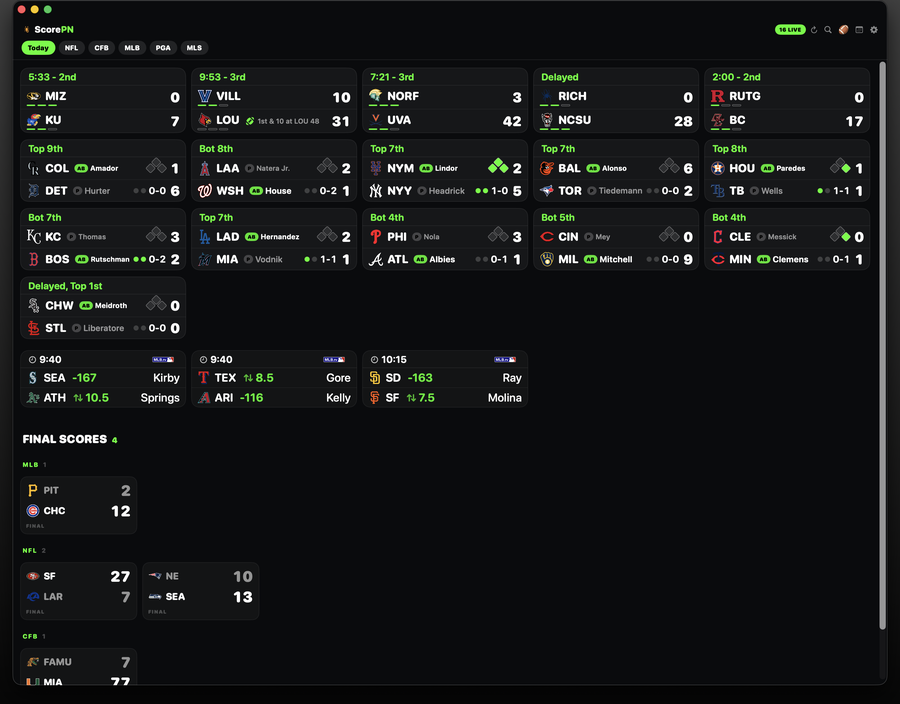Click the Villanova VILL team logo
This screenshot has height=704, width=900.
204,96
